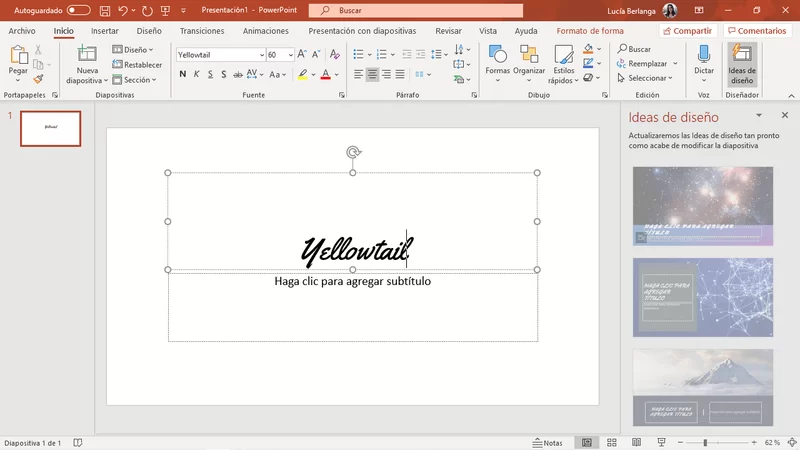800x450 pixels.
Task: Increase font size with A up icon
Action: pyautogui.click(x=302, y=54)
